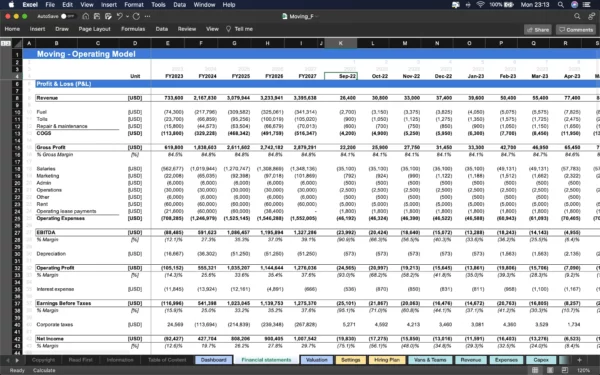
Task: Click the Save icon in toolbar
Action: (97, 16)
